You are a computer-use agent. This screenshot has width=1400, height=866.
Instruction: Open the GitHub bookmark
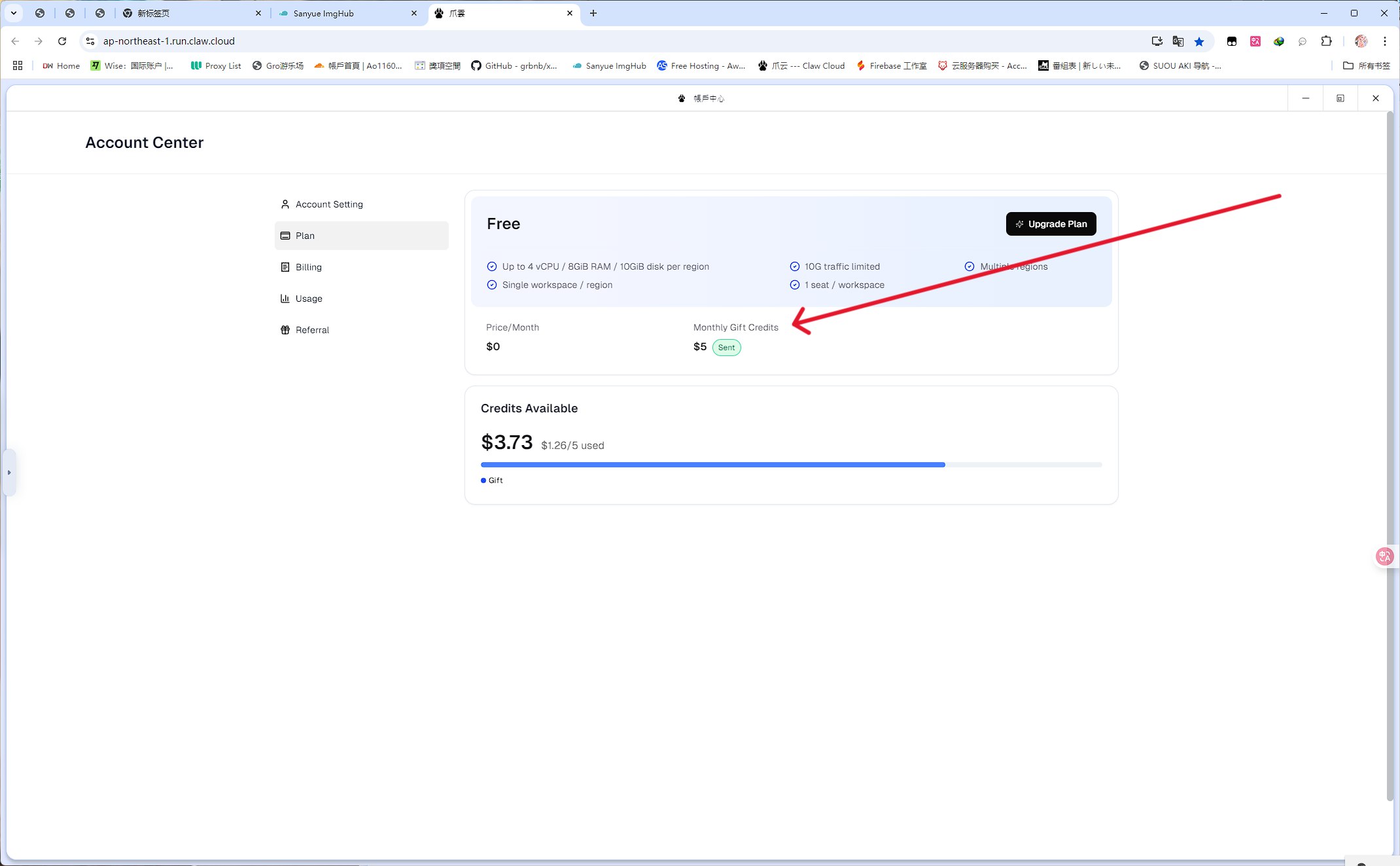click(514, 65)
